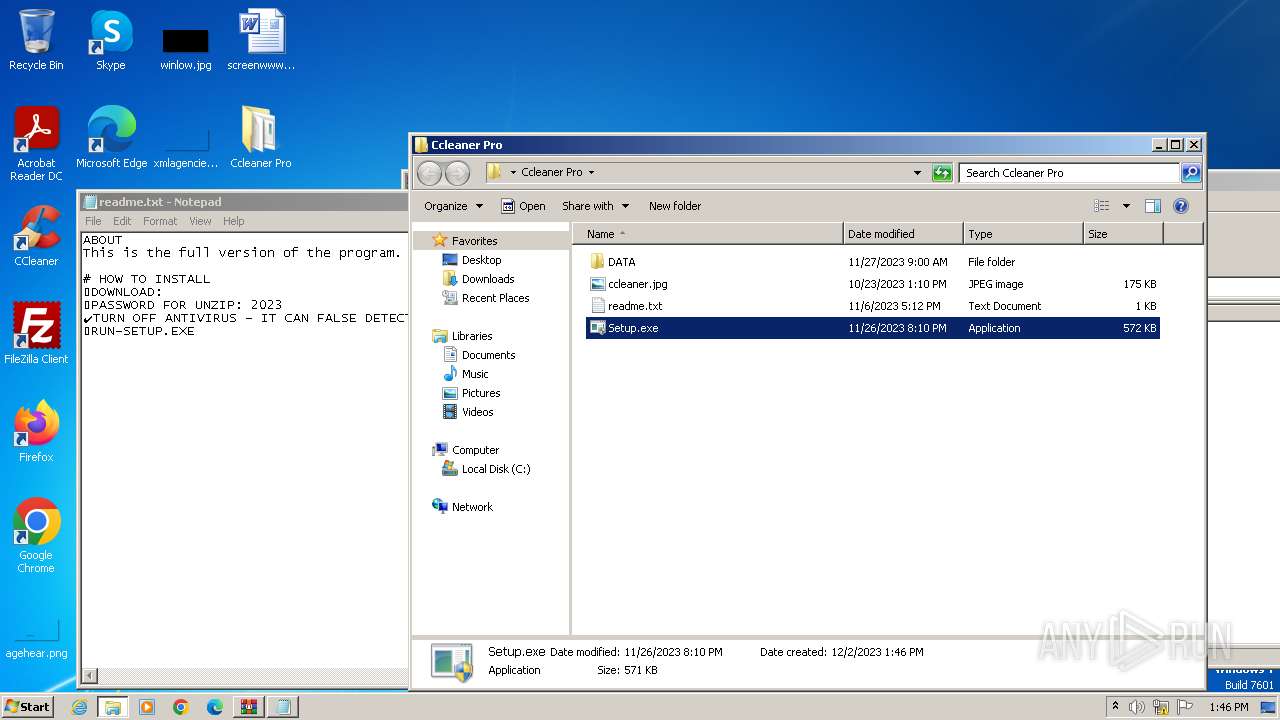
Task: Open the Help menu in Notepad
Action: coord(234,221)
